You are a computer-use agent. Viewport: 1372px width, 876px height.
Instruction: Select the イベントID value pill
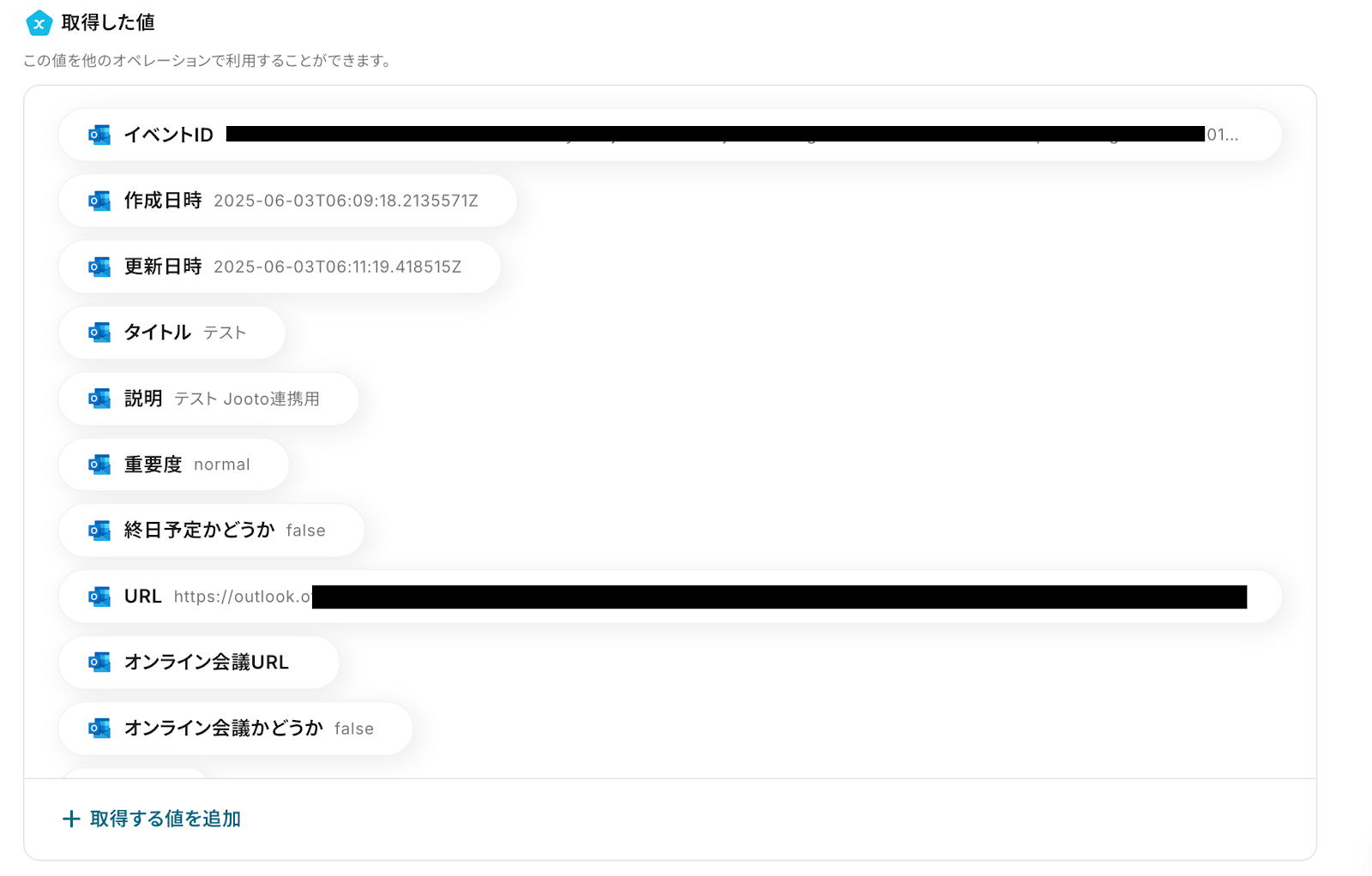(x=670, y=135)
